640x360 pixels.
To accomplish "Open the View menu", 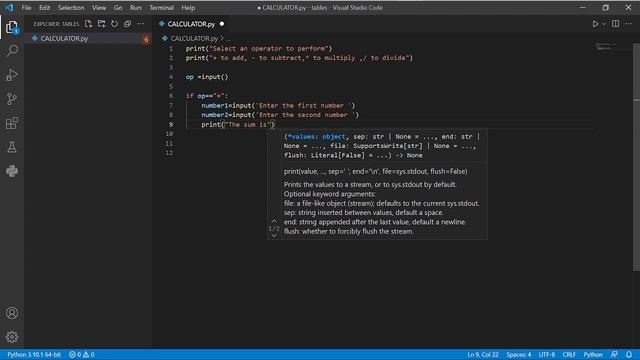I will point(99,7).
